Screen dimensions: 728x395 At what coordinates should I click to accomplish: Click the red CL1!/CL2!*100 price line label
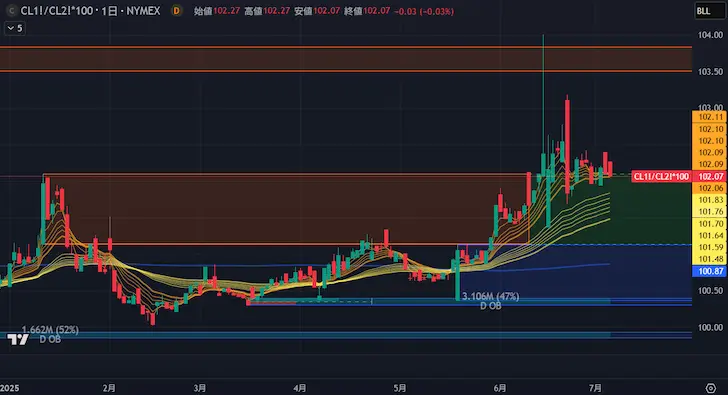(661, 176)
